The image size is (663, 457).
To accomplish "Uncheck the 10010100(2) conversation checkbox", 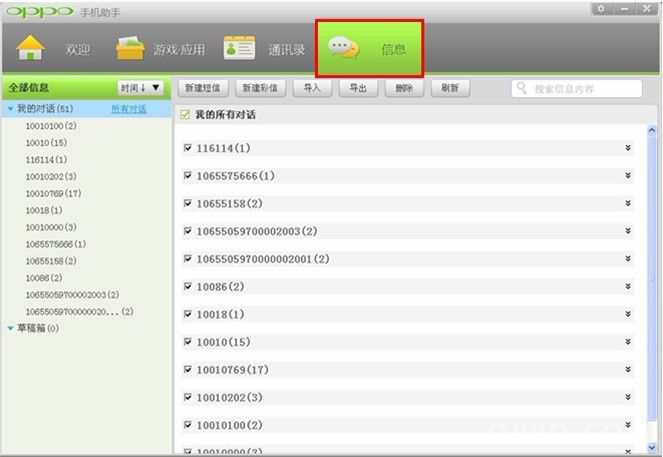I will [188, 425].
